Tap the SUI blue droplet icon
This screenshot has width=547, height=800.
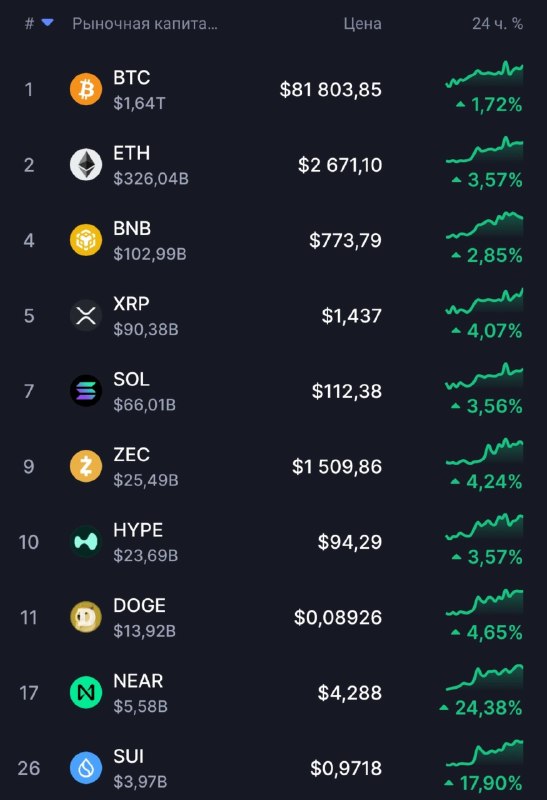point(86,768)
